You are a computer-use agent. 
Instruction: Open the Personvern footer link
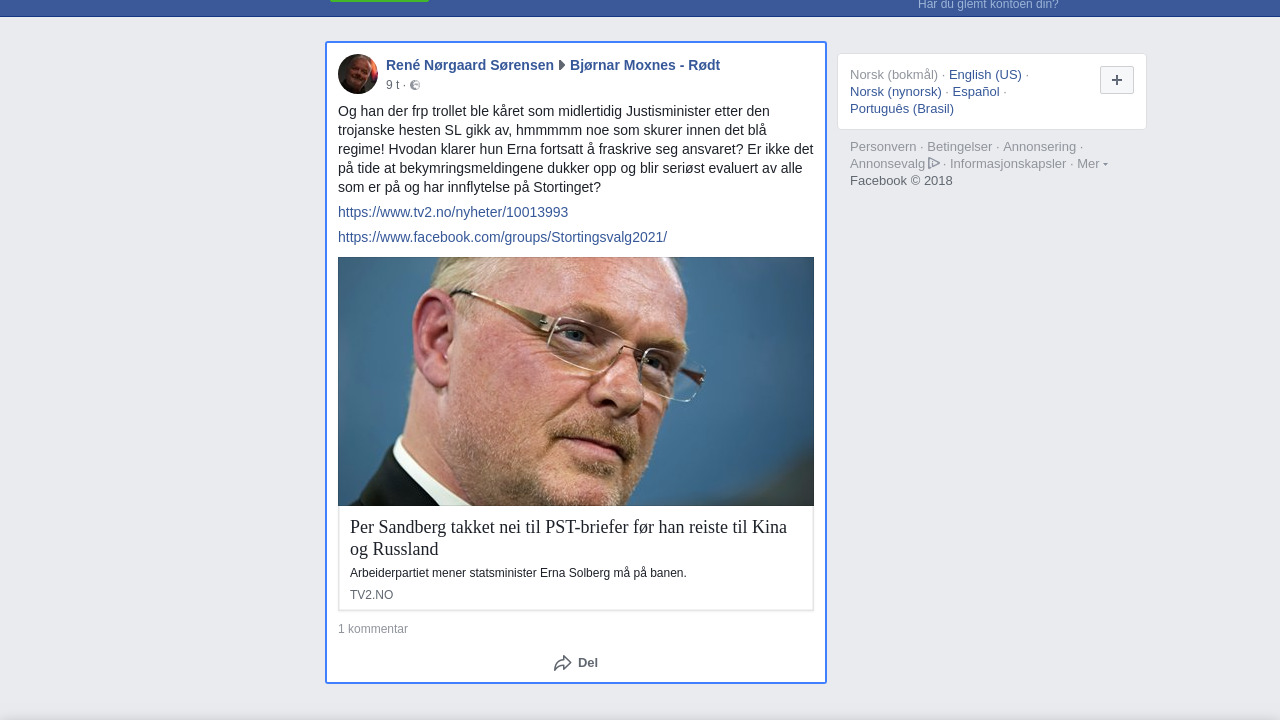click(883, 147)
